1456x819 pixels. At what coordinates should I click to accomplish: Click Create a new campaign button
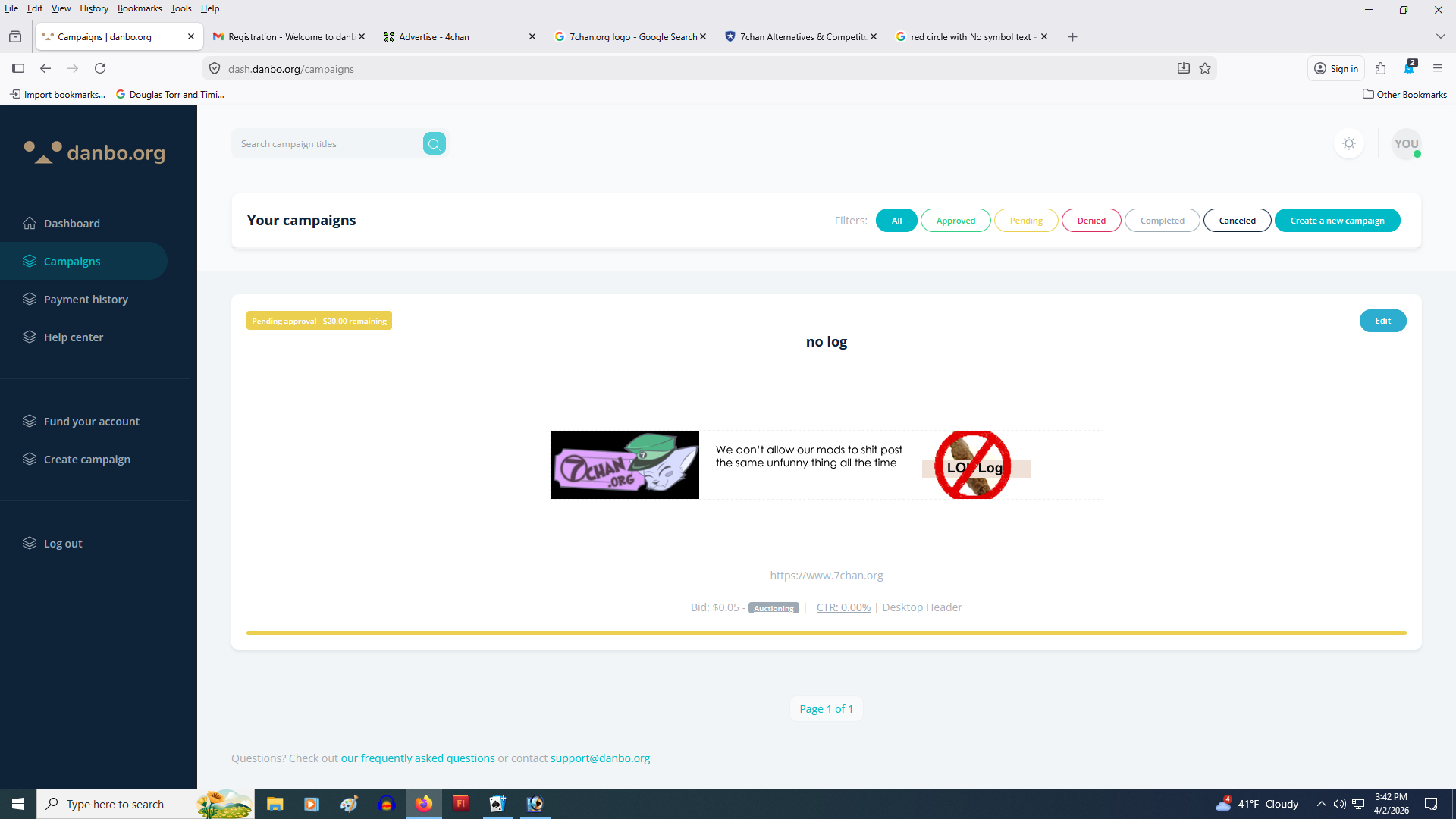[1337, 221]
